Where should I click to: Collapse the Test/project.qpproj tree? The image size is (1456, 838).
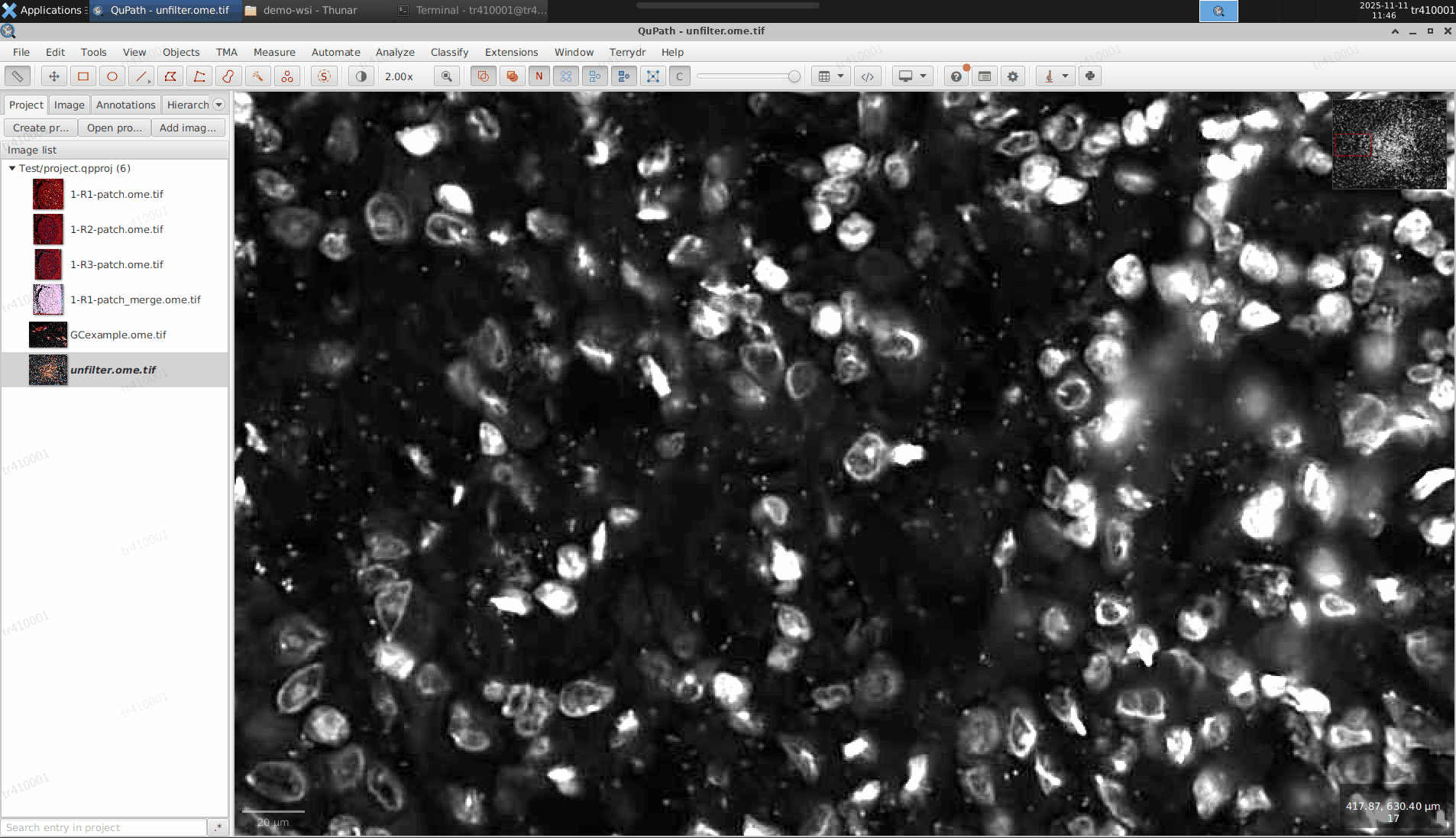click(x=12, y=168)
